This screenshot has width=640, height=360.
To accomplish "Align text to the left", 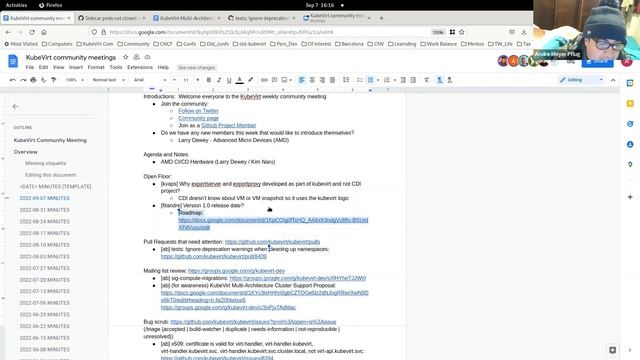I will click(x=302, y=80).
